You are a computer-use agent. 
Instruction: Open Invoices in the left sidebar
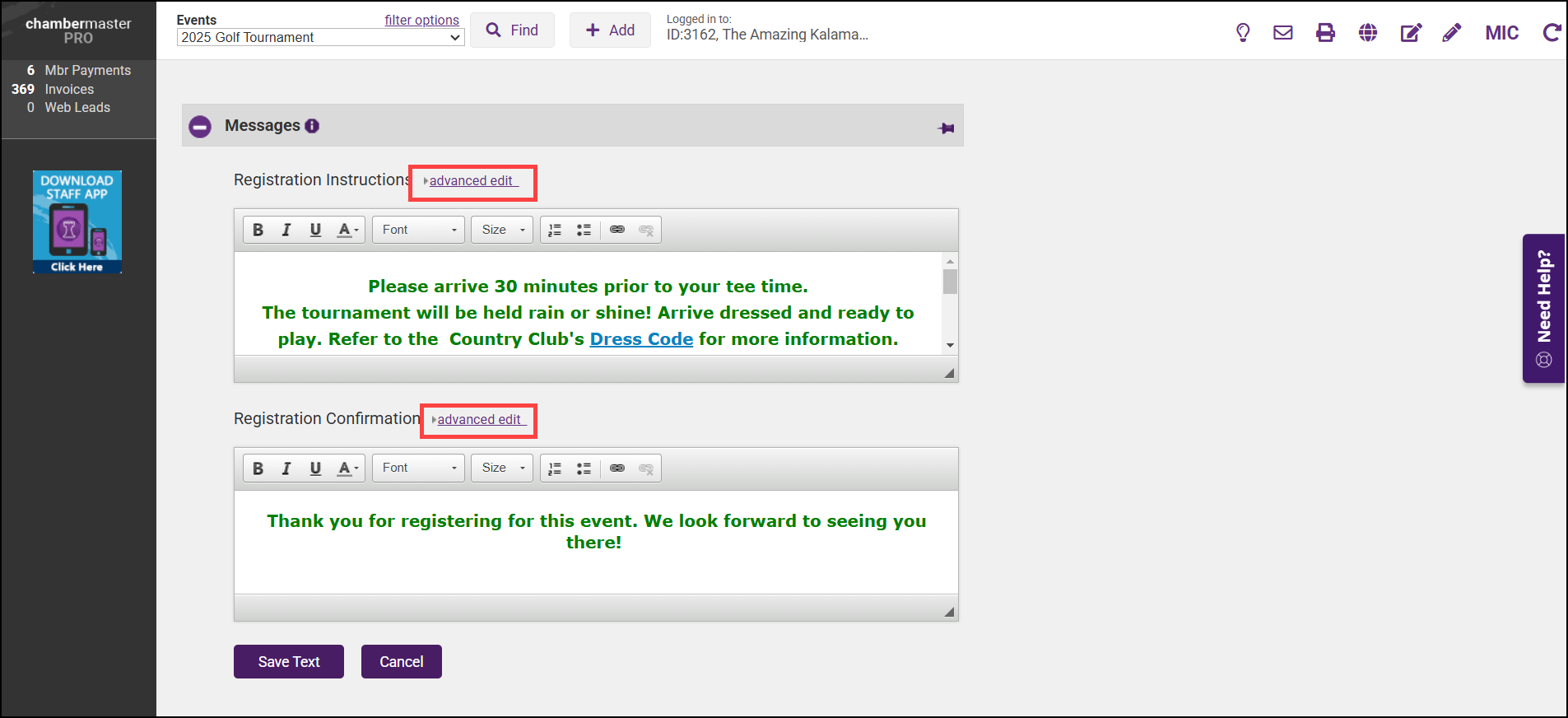[x=69, y=89]
